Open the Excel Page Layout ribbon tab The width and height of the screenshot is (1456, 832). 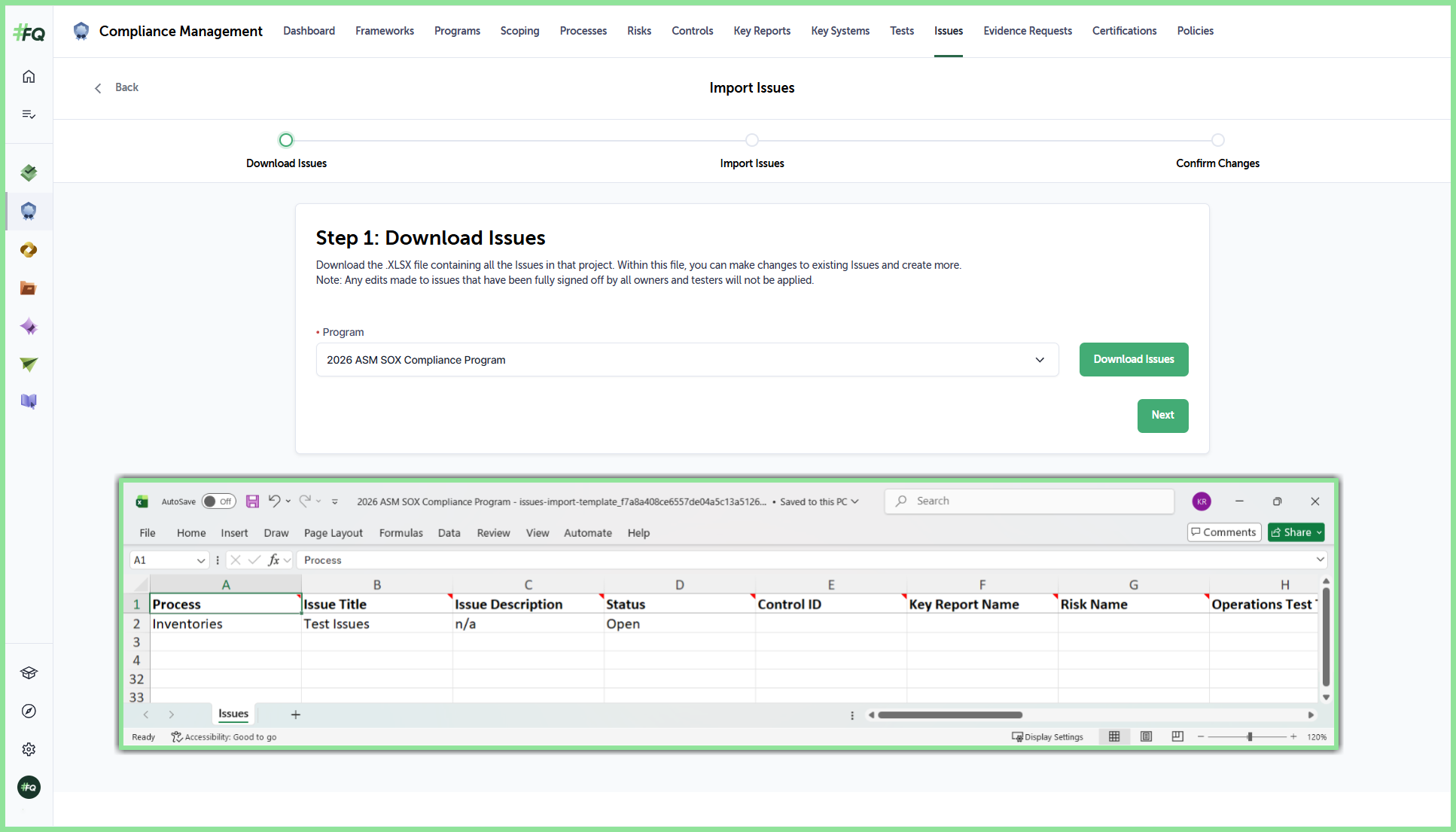tap(334, 533)
